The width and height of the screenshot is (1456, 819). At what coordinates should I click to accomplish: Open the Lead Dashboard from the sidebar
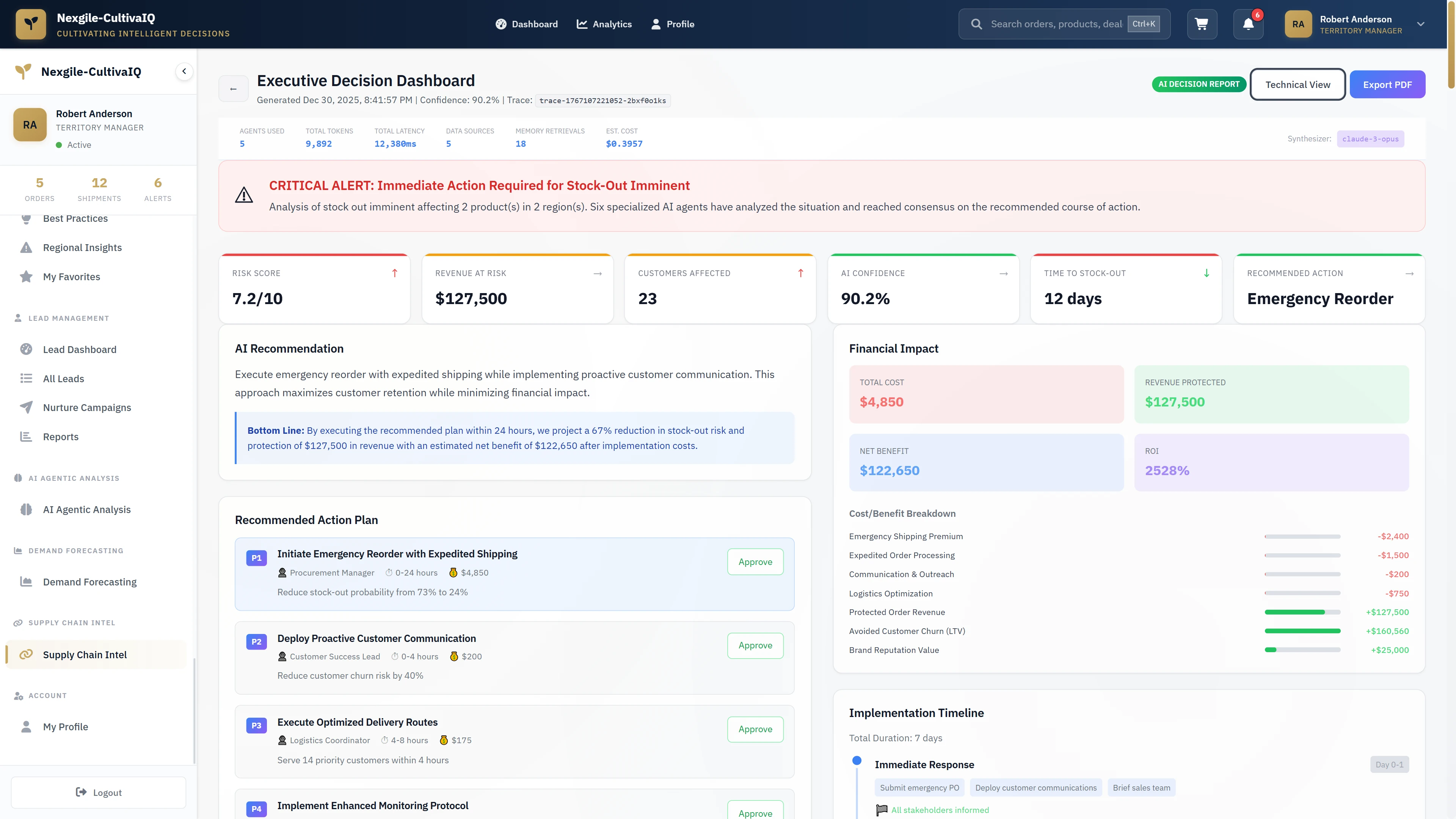pos(79,349)
